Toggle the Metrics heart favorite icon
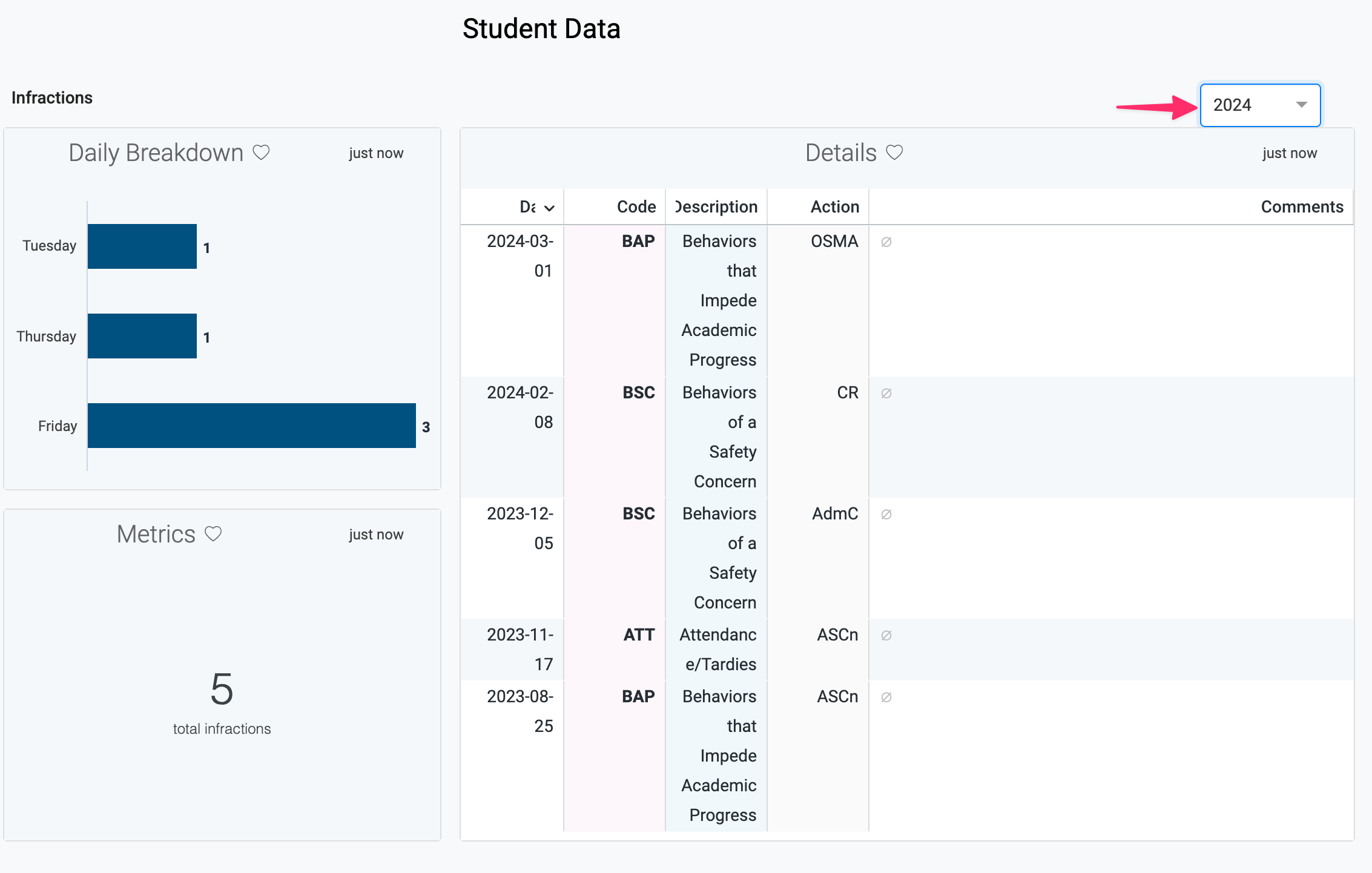Viewport: 1372px width, 873px height. pyautogui.click(x=213, y=534)
